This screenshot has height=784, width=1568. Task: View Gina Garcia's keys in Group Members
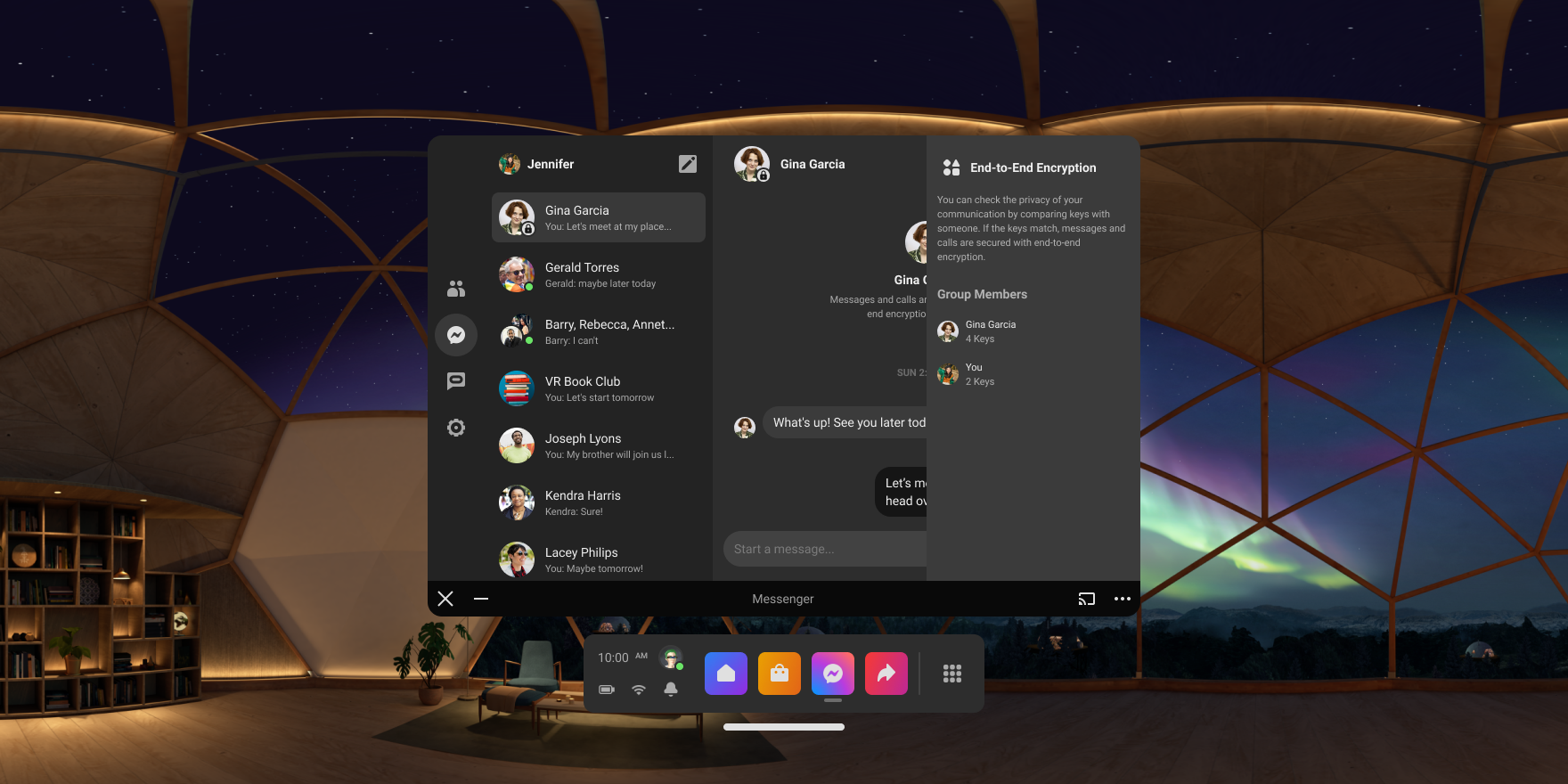pos(989,331)
